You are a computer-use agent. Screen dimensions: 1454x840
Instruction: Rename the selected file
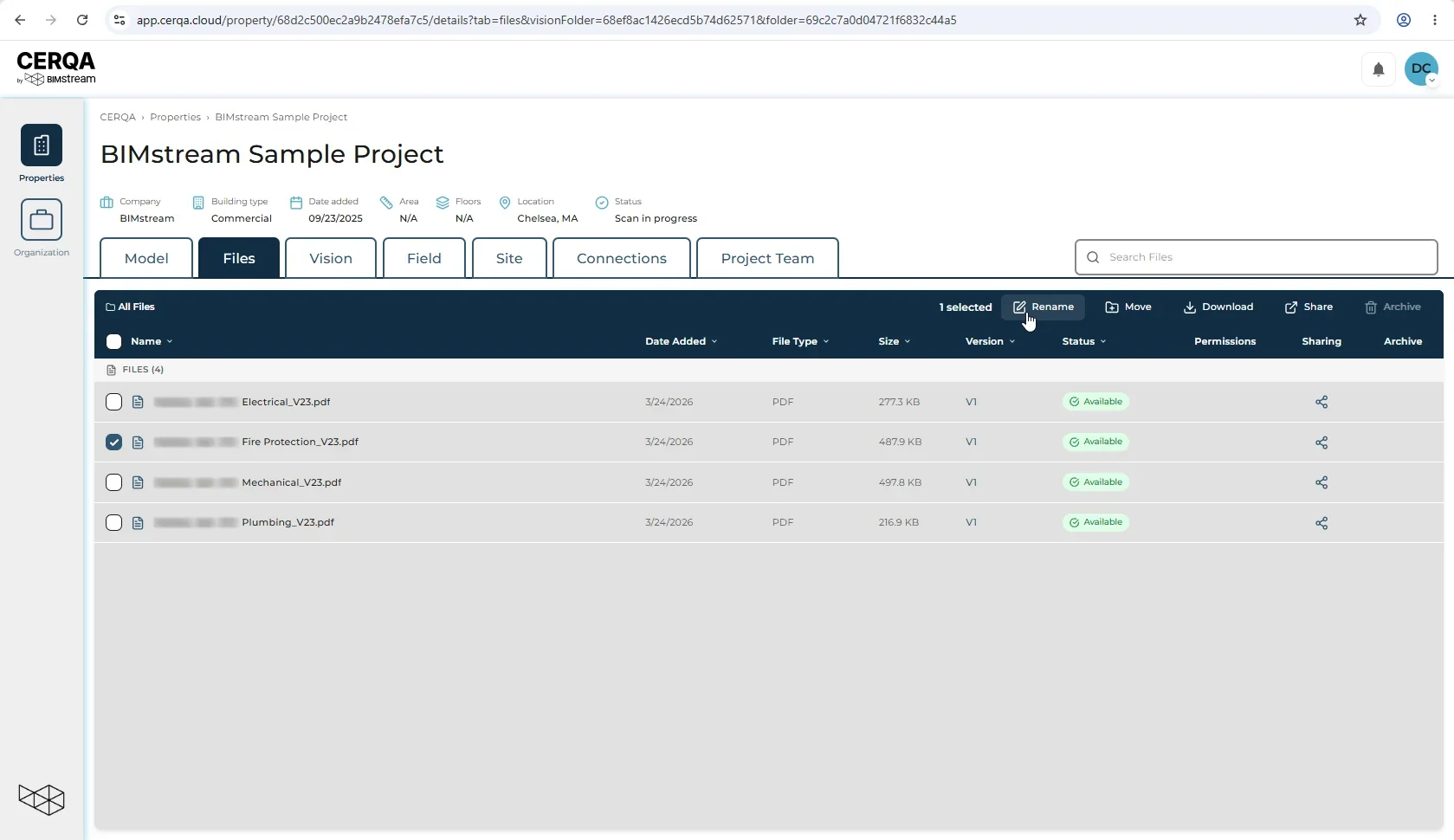point(1044,307)
